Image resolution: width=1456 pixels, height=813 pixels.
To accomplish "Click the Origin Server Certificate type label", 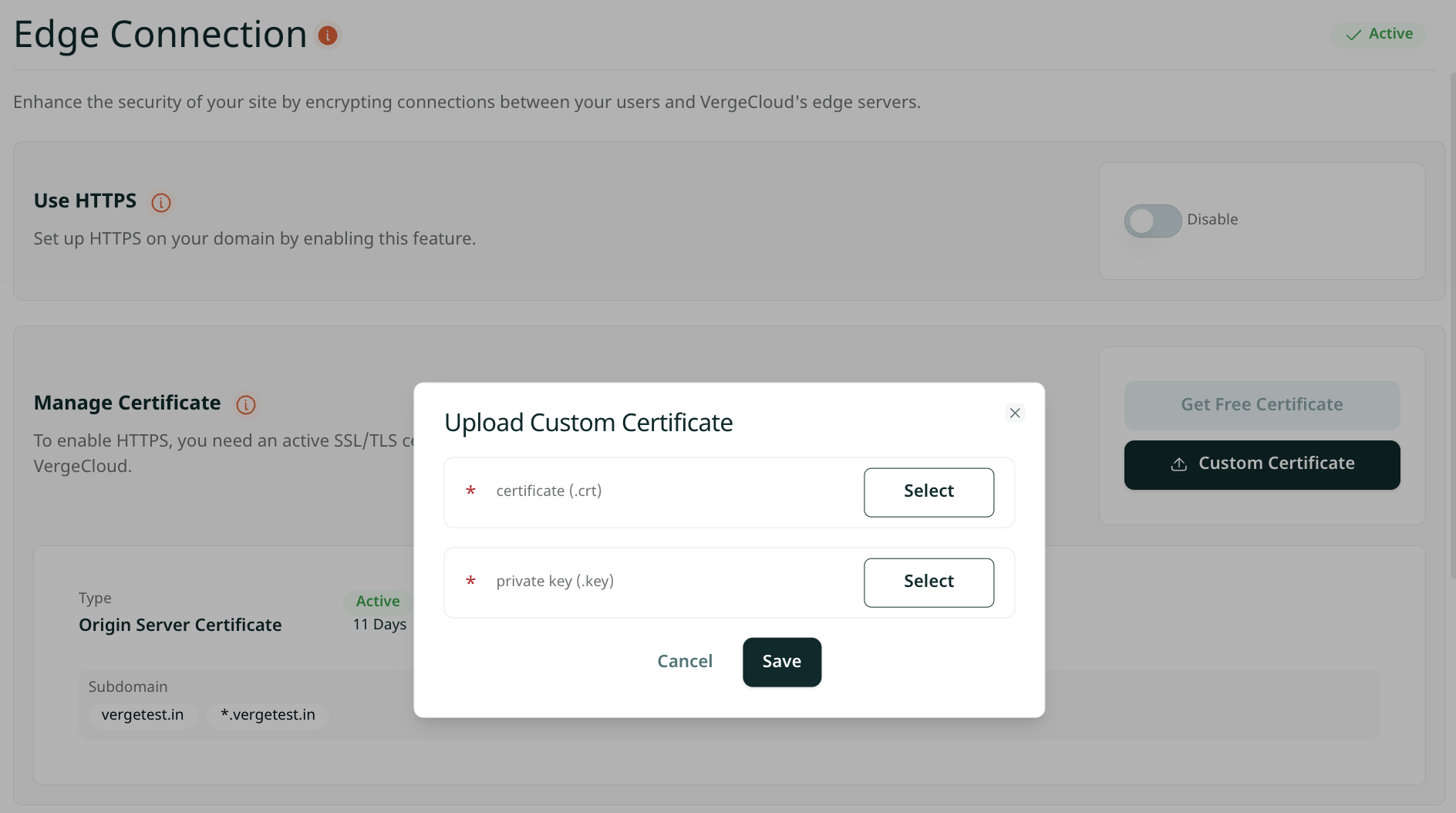I will tap(180, 625).
